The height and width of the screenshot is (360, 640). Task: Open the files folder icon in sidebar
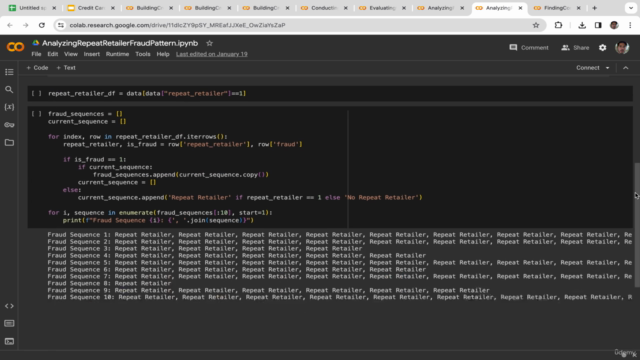[9, 142]
